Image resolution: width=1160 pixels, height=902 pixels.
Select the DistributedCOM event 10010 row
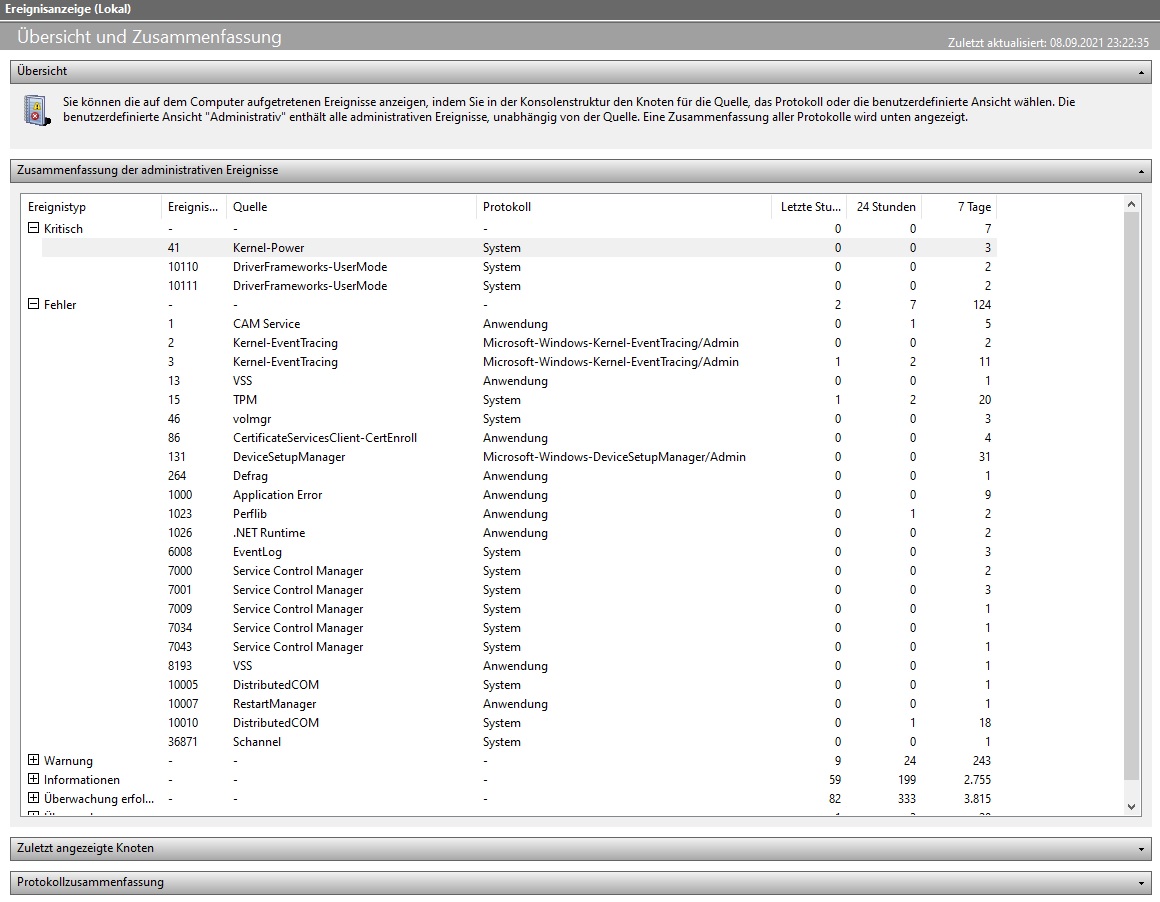point(519,723)
